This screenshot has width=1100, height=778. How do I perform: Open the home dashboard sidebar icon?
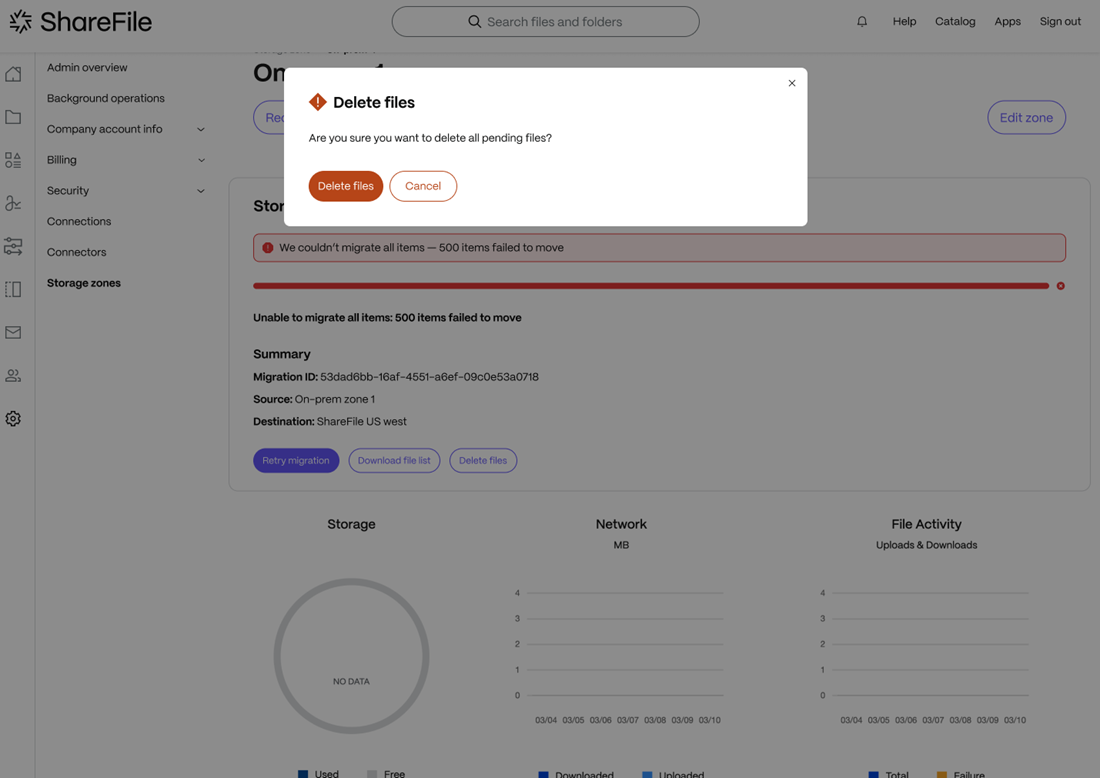pos(13,74)
